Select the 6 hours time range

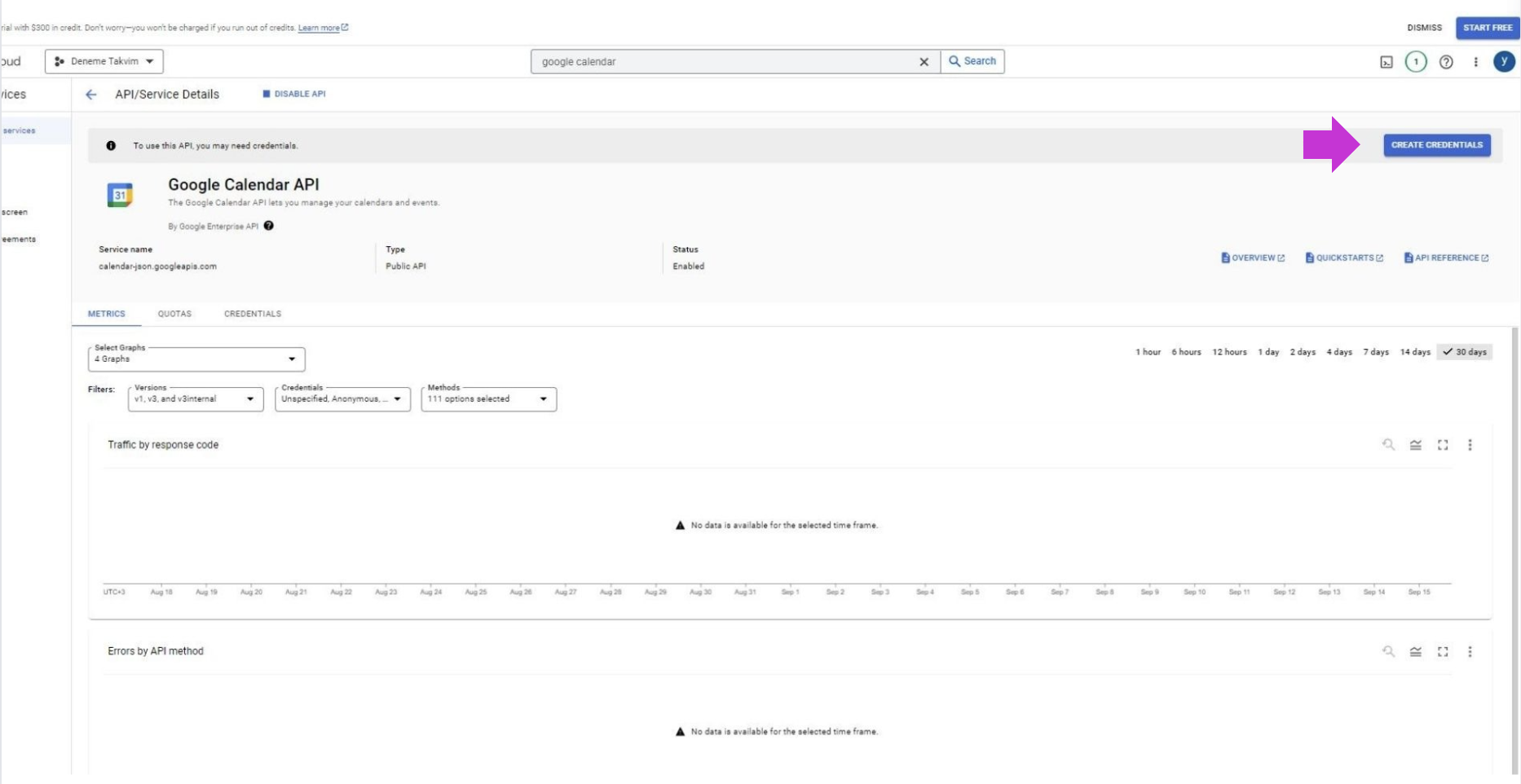(1186, 352)
